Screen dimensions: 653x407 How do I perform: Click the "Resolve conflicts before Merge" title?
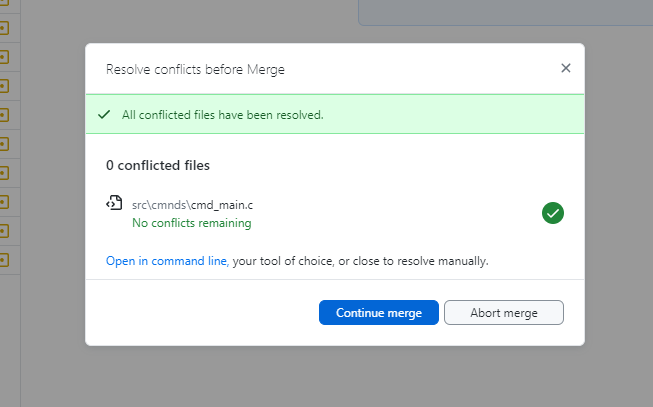195,69
